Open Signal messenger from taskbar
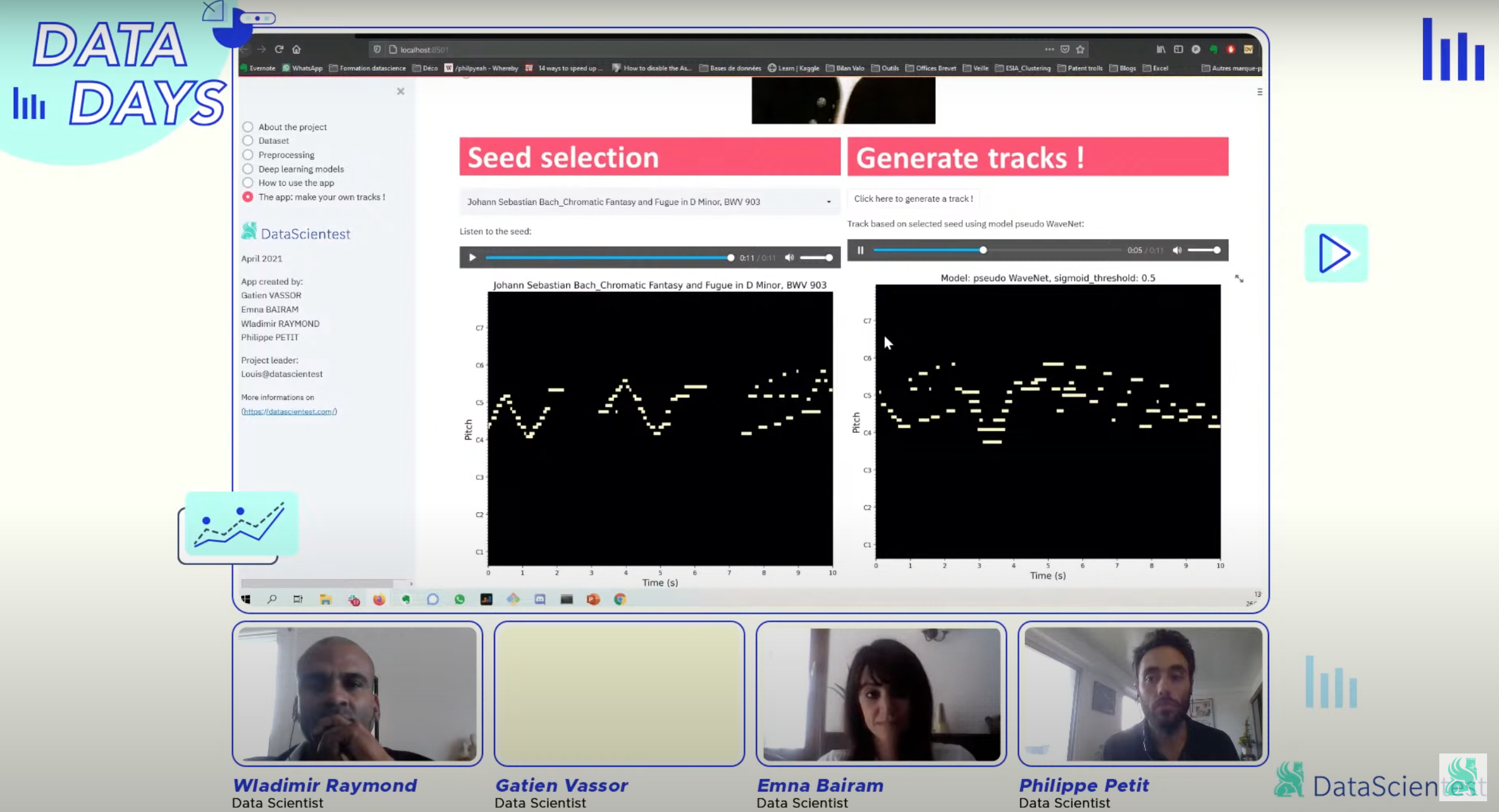The image size is (1499, 812). [x=432, y=599]
